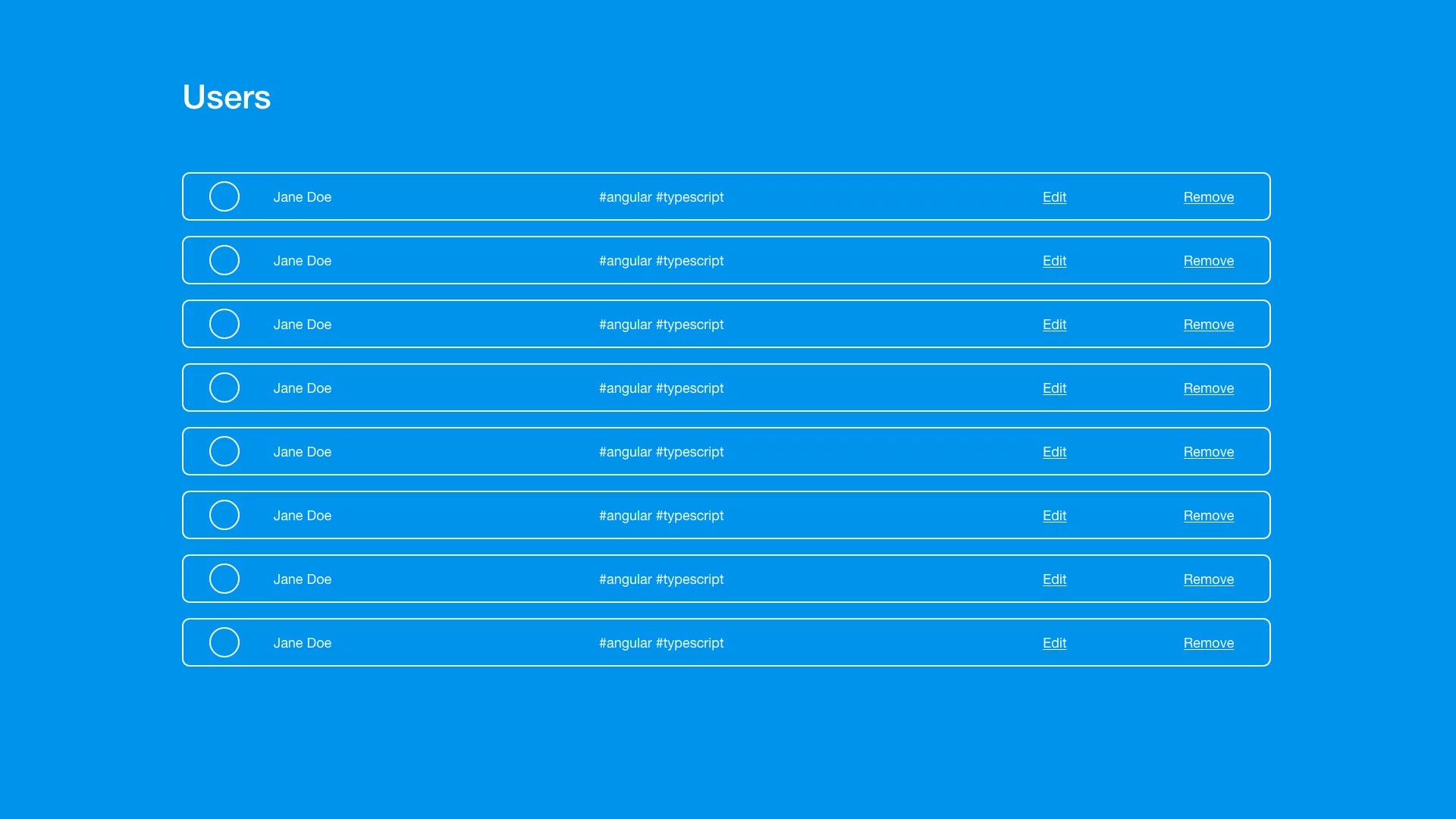Click Remove on the first user row
Viewport: 1456px width, 819px height.
click(1208, 196)
